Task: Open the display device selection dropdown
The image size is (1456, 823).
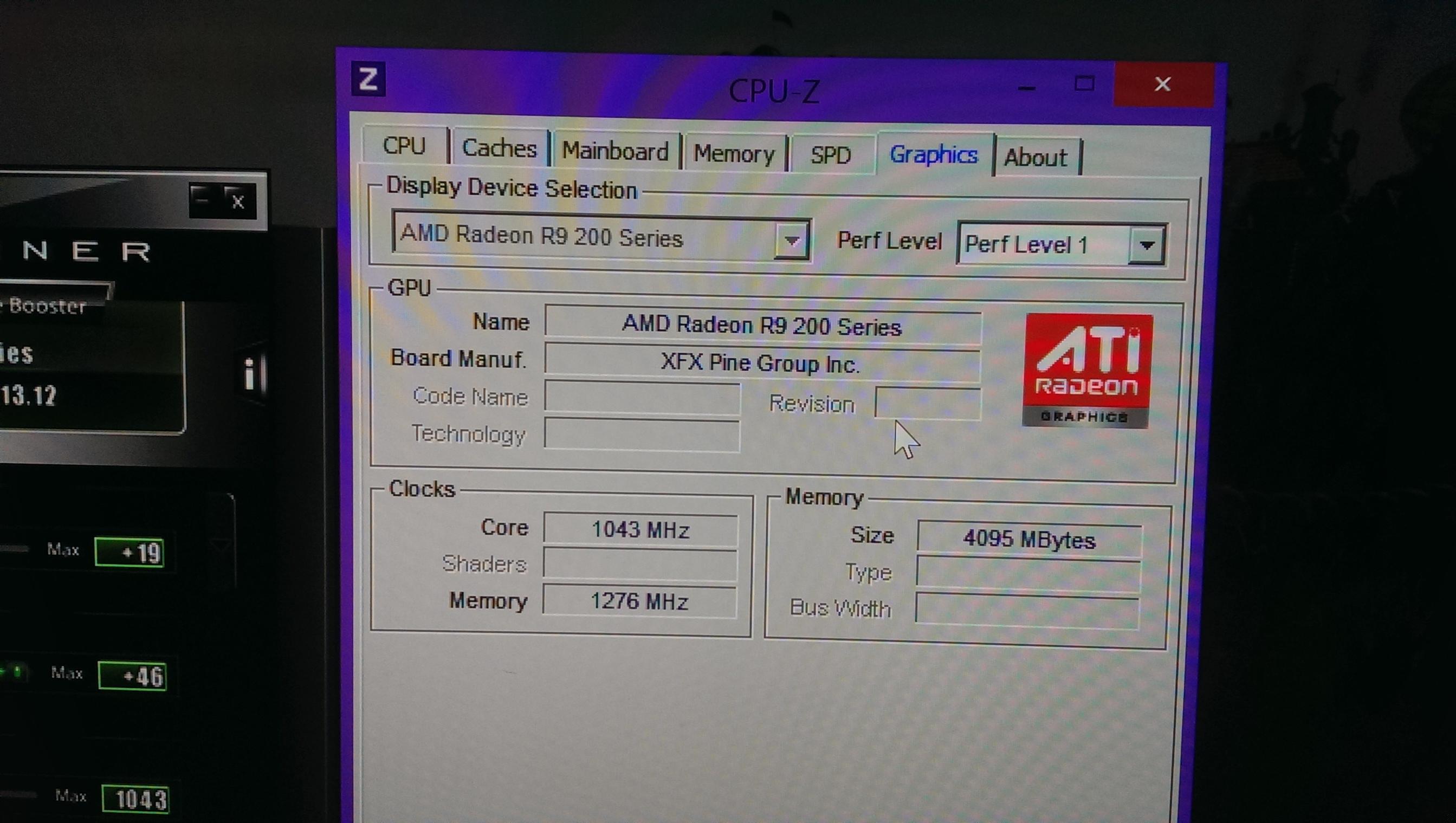Action: click(x=791, y=241)
